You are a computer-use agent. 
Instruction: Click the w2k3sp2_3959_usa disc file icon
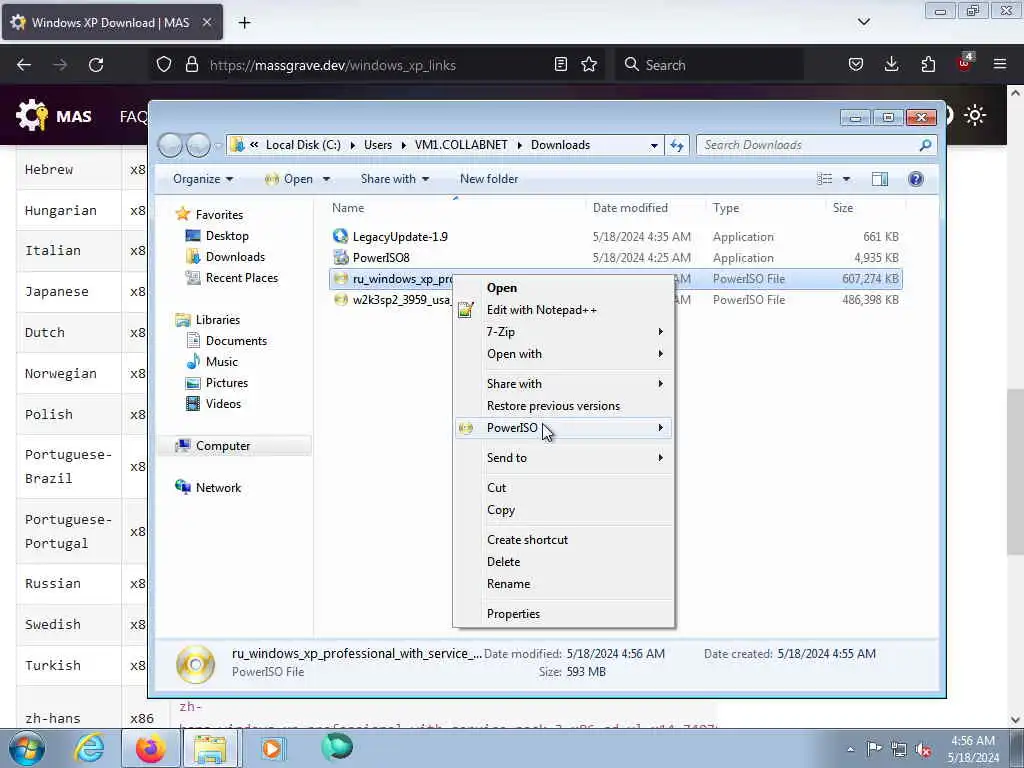pos(340,300)
